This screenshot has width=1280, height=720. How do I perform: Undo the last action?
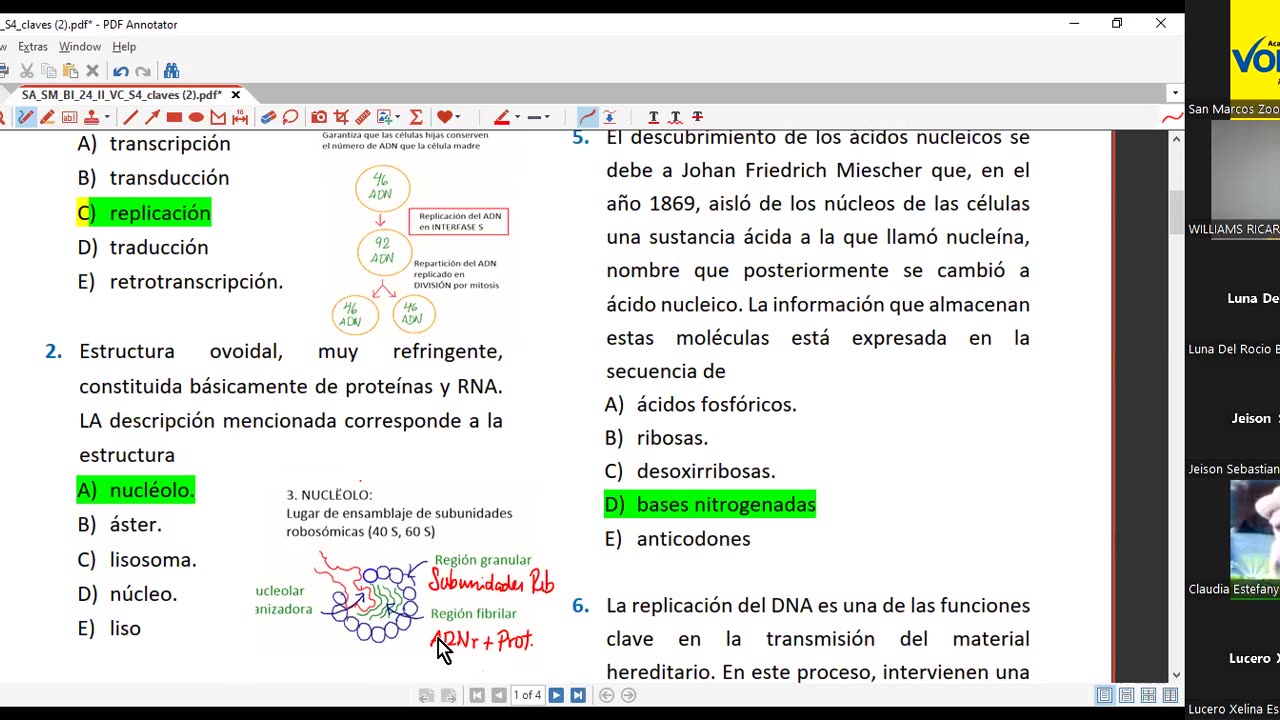[x=121, y=71]
